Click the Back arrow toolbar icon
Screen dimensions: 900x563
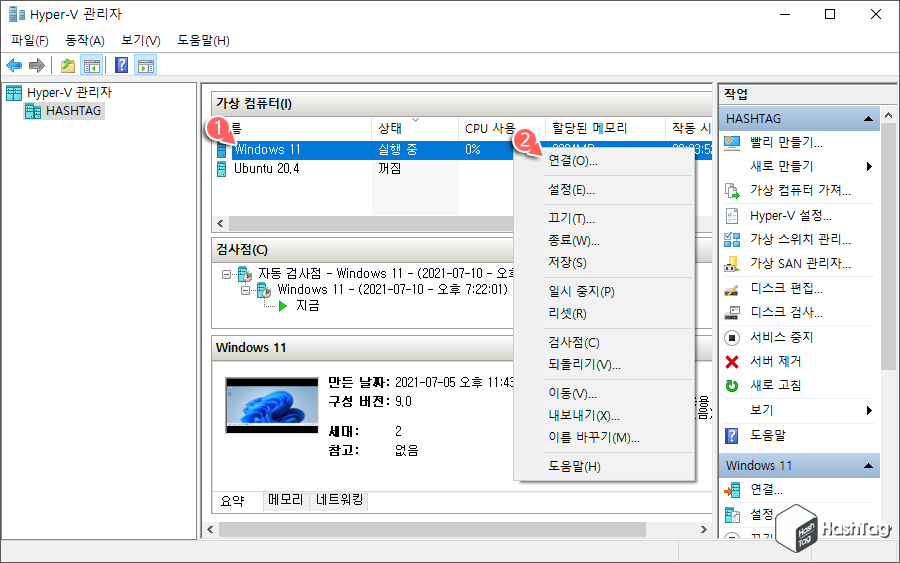point(14,65)
